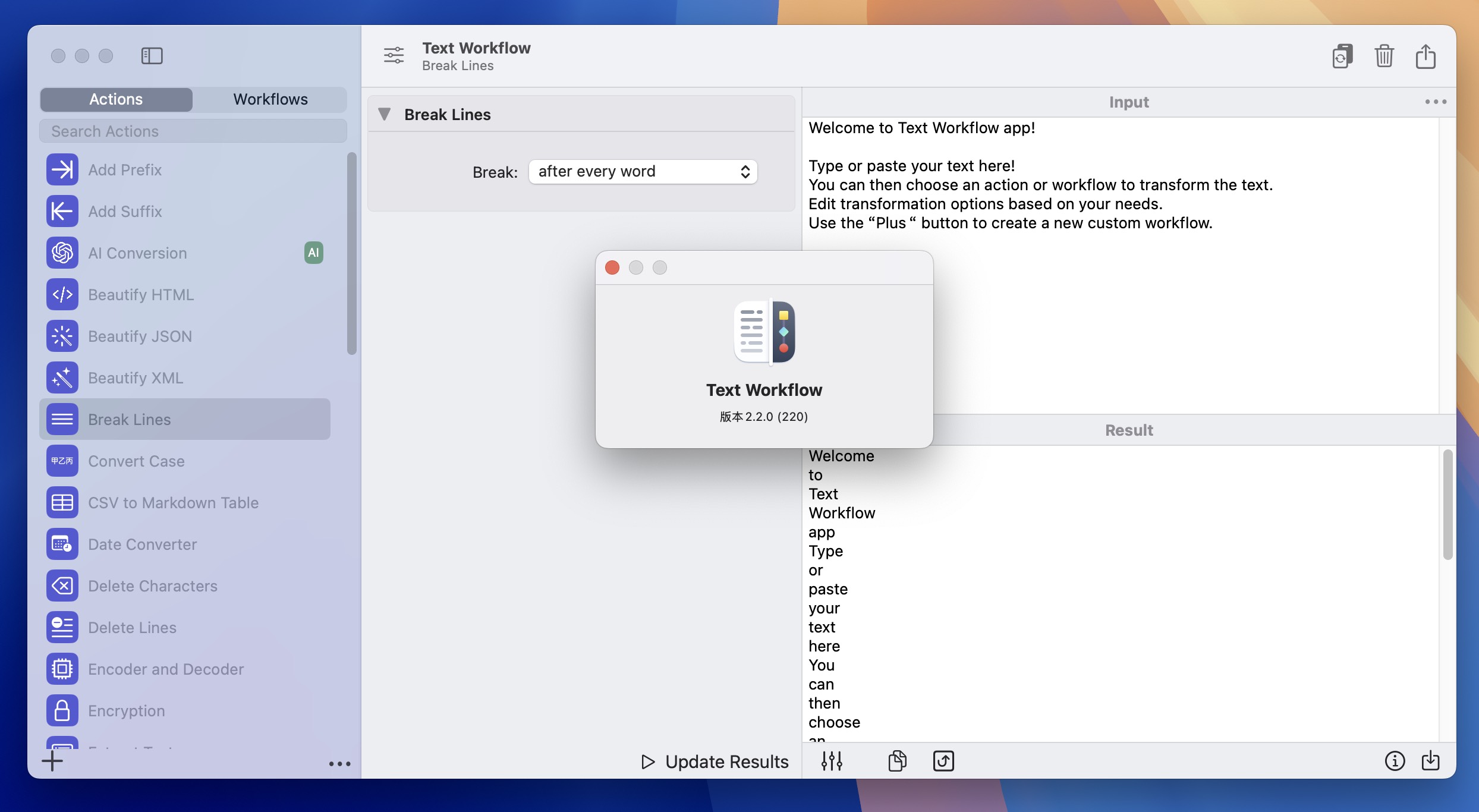Open the Date Converter action icon
Viewport: 1479px width, 812px height.
(x=62, y=544)
